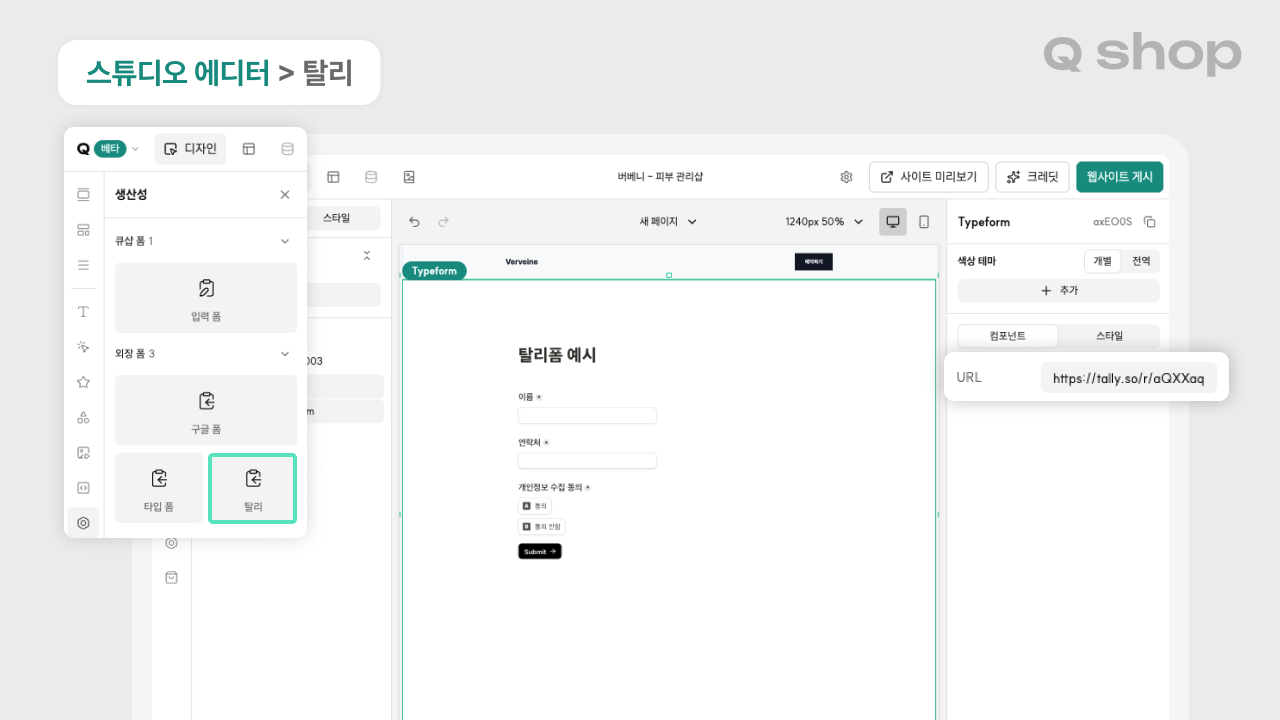This screenshot has height=720, width=1280.
Task: Add the 타입 폼 component
Action: (x=159, y=488)
